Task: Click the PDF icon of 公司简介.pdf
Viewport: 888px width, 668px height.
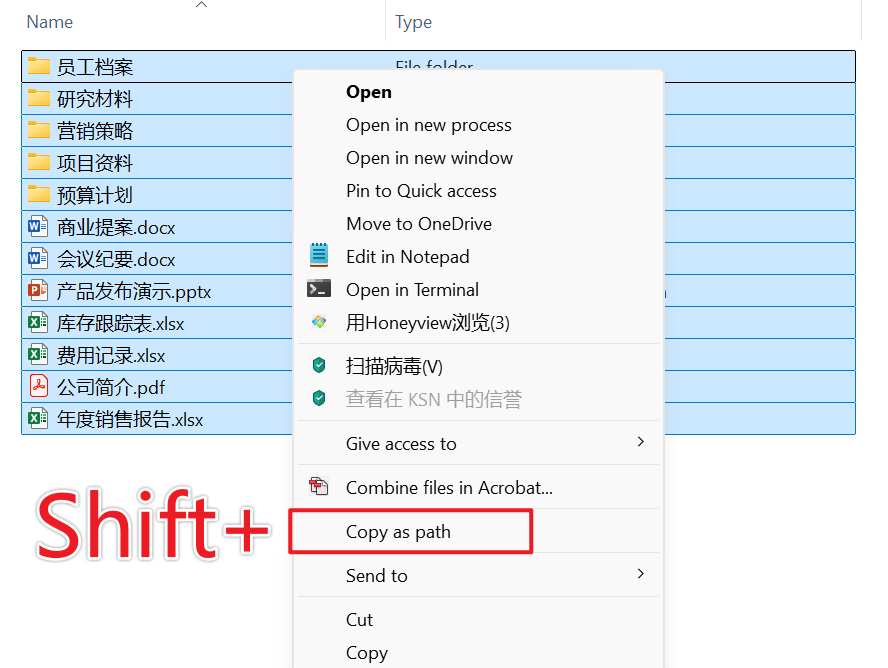Action: click(x=39, y=386)
